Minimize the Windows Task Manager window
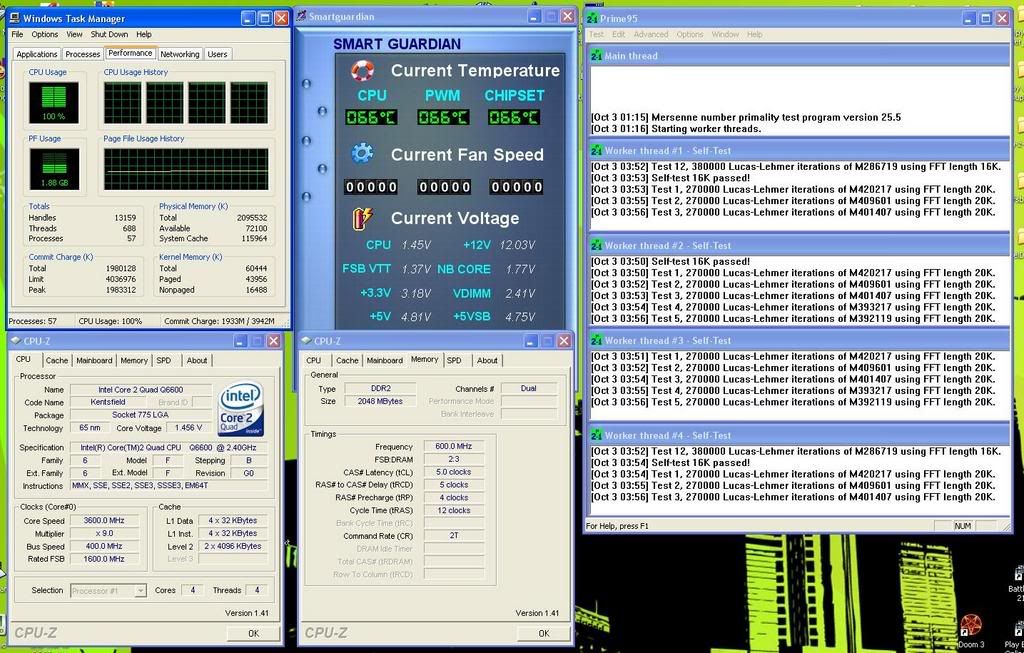The height and width of the screenshot is (653, 1024). point(248,18)
